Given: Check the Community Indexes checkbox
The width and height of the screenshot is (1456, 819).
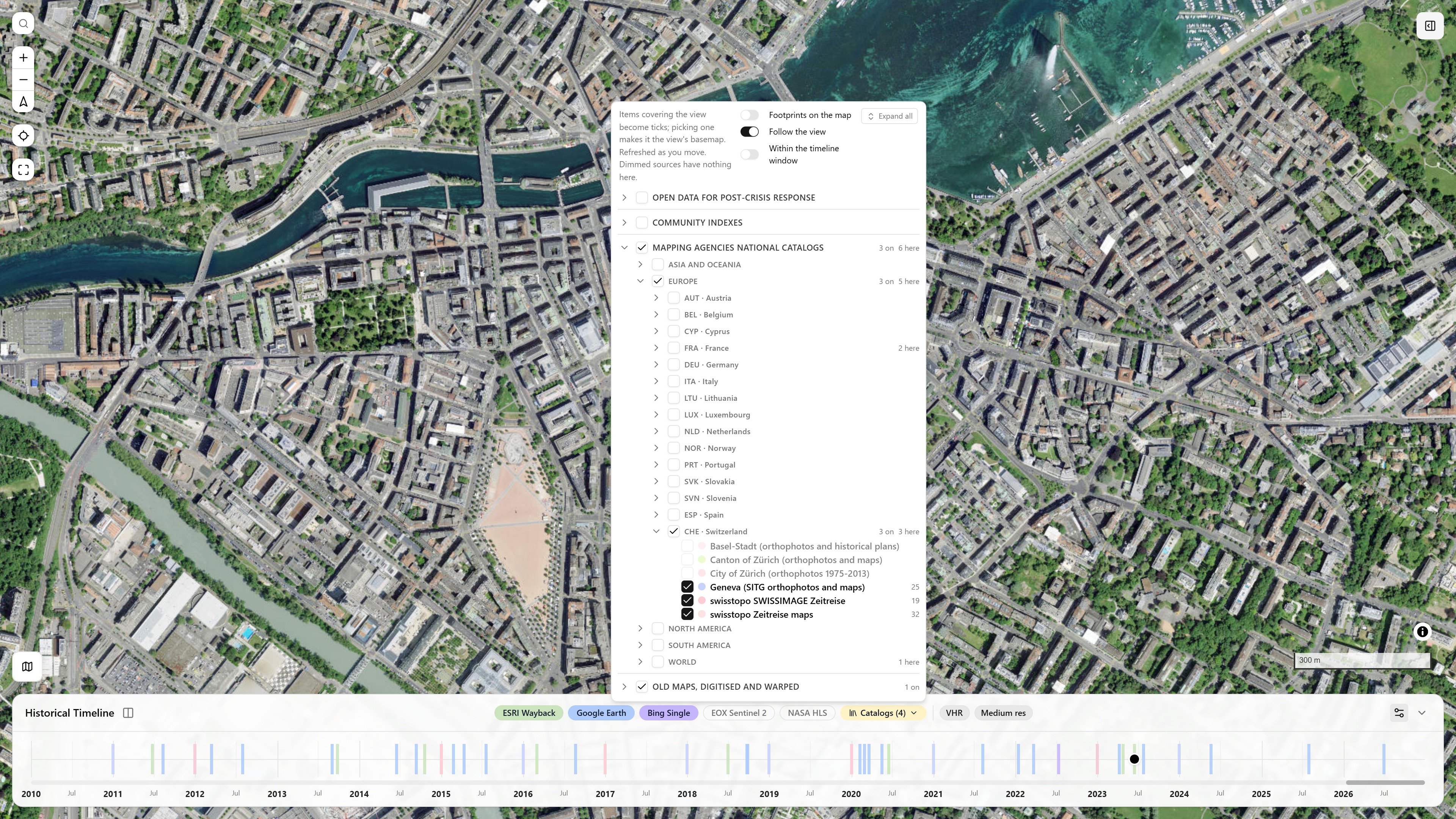Looking at the screenshot, I should [x=642, y=222].
